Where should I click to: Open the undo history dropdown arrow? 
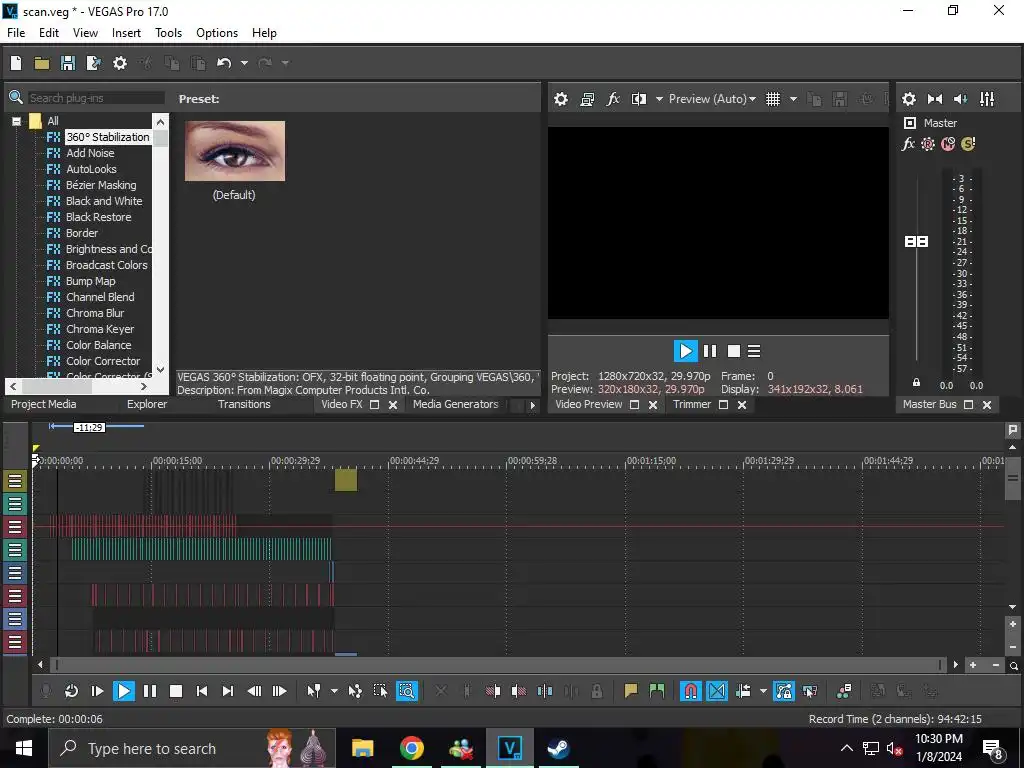[x=244, y=63]
